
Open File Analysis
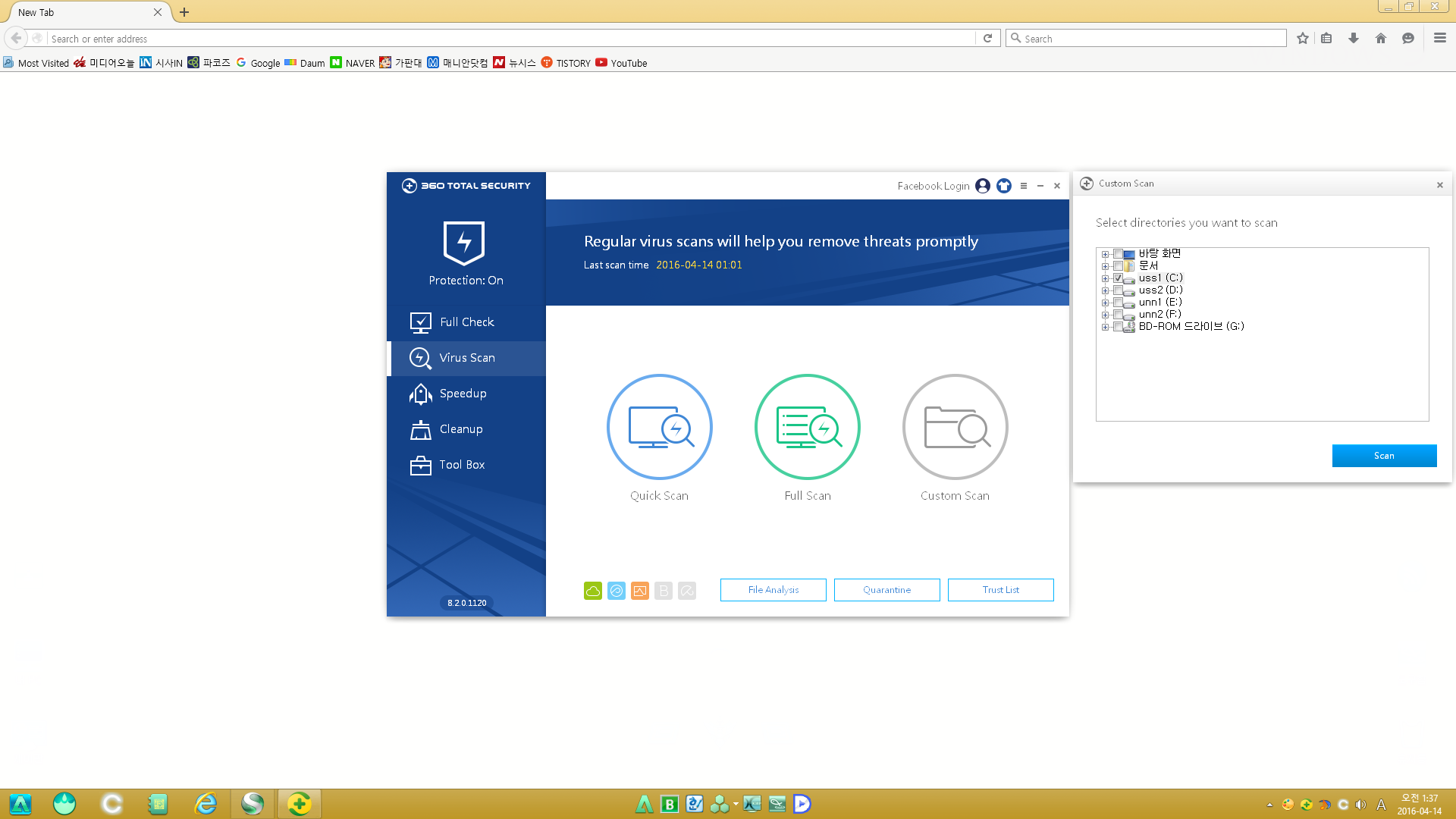pos(773,590)
